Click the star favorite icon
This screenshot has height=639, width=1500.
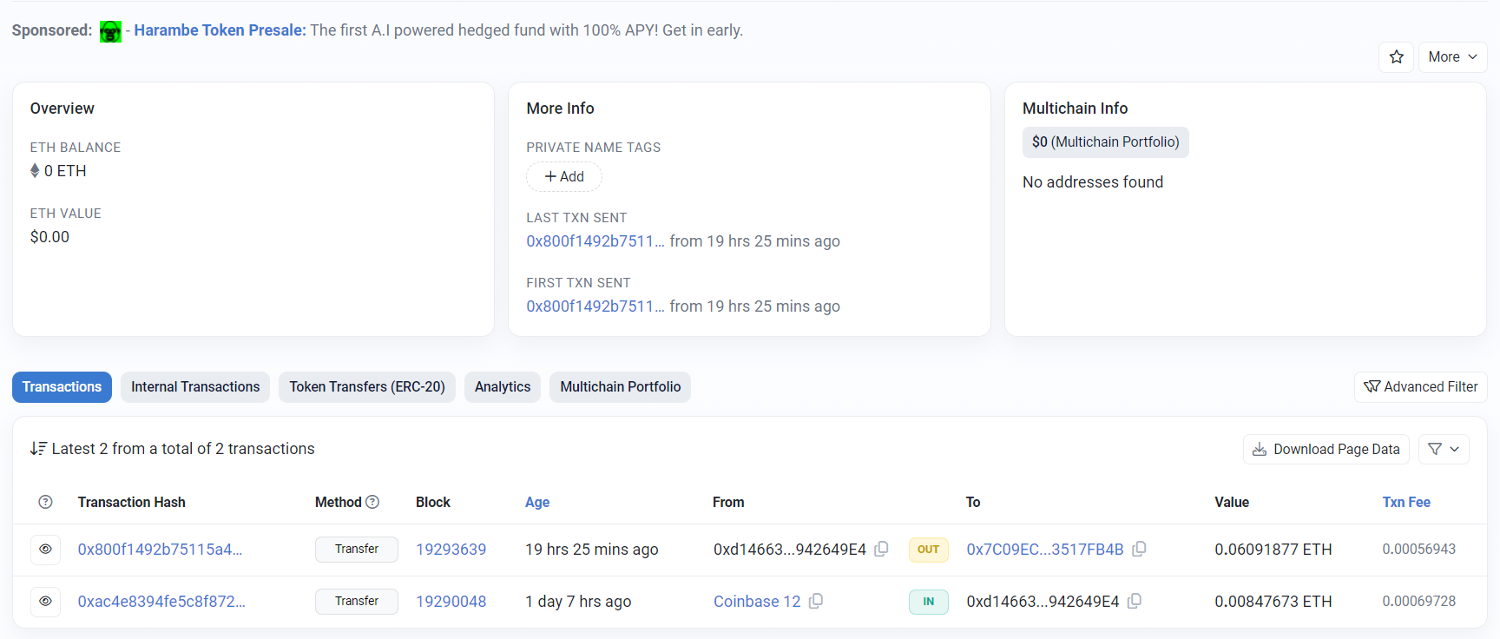(1396, 57)
